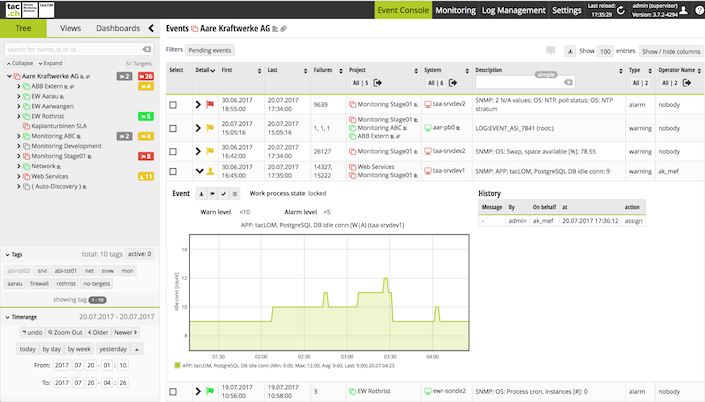
Task: Click the assign-user icon in Event toolbar
Action: [201, 194]
